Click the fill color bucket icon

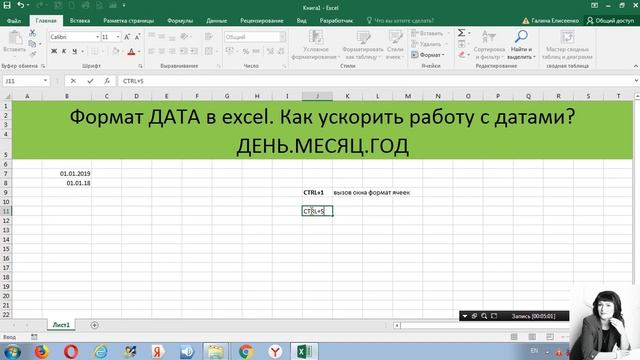tap(116, 51)
